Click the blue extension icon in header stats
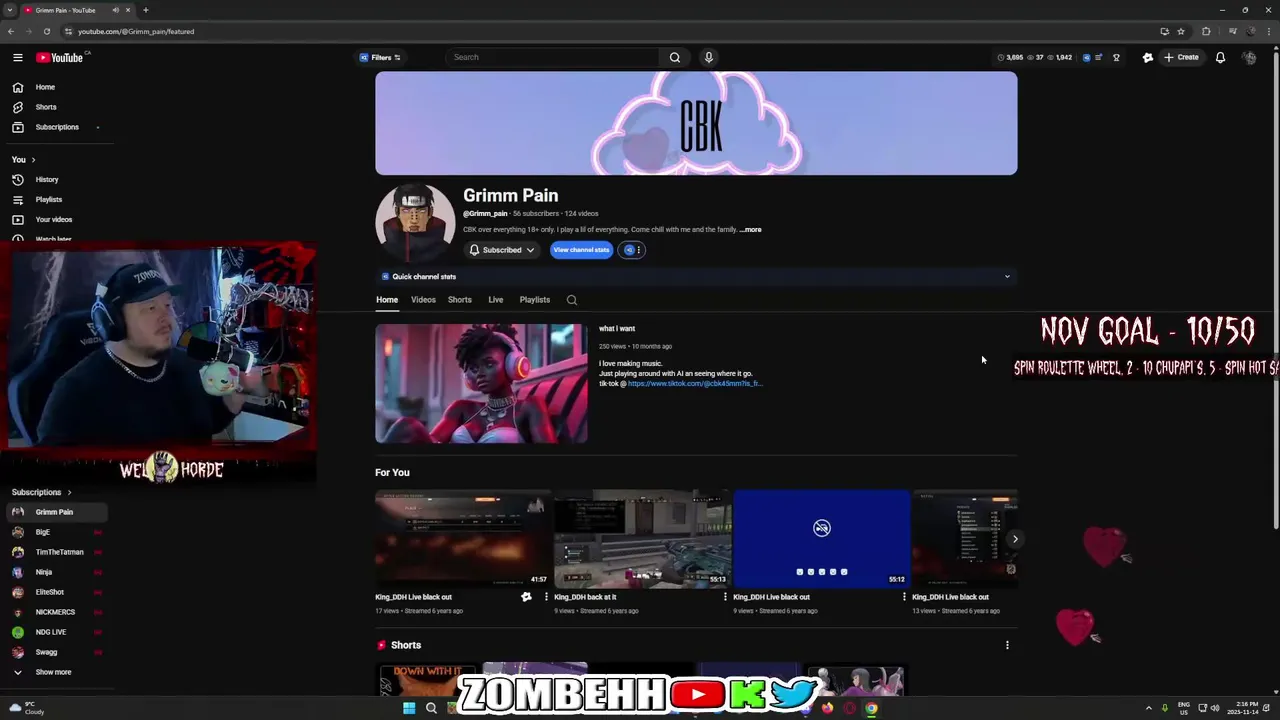This screenshot has width=1280, height=720. 1086,57
